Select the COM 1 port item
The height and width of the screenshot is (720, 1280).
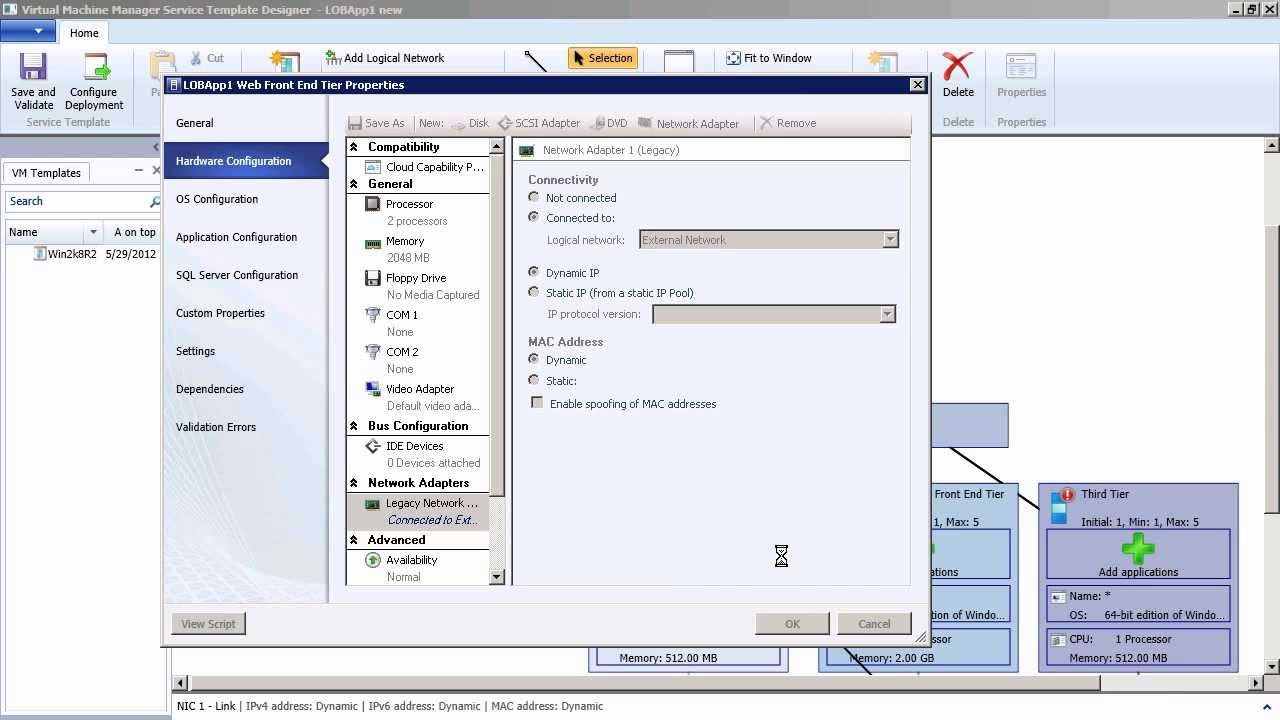click(x=418, y=323)
